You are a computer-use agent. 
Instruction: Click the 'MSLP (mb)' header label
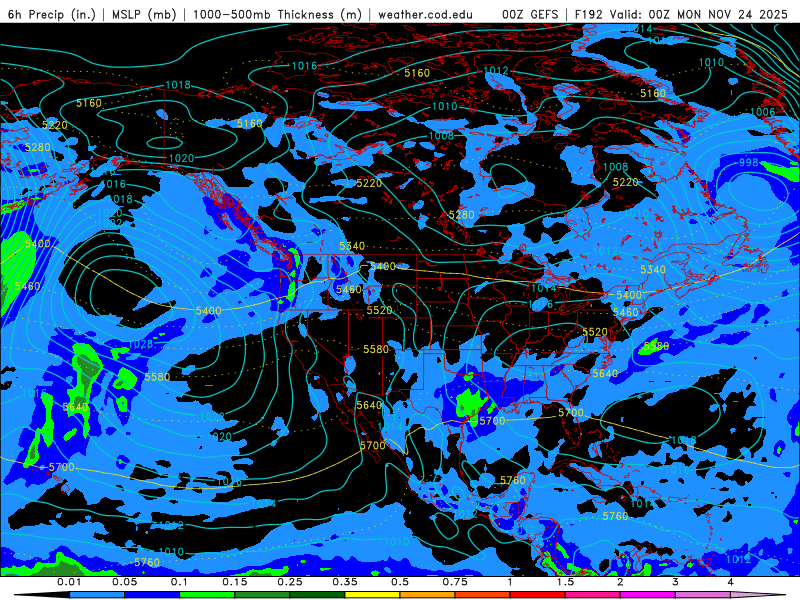[x=144, y=14]
